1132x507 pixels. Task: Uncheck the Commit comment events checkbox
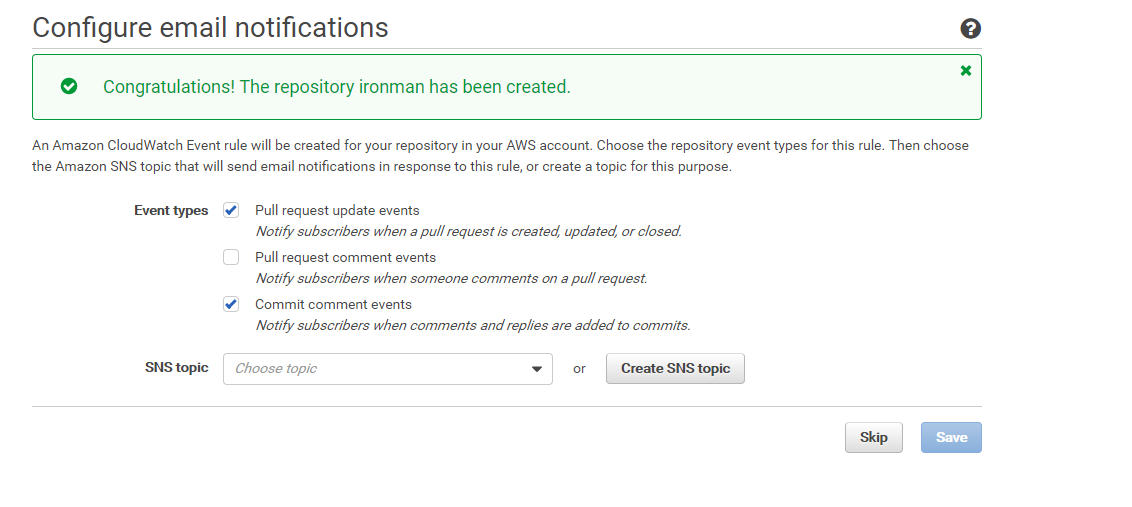[x=231, y=304]
